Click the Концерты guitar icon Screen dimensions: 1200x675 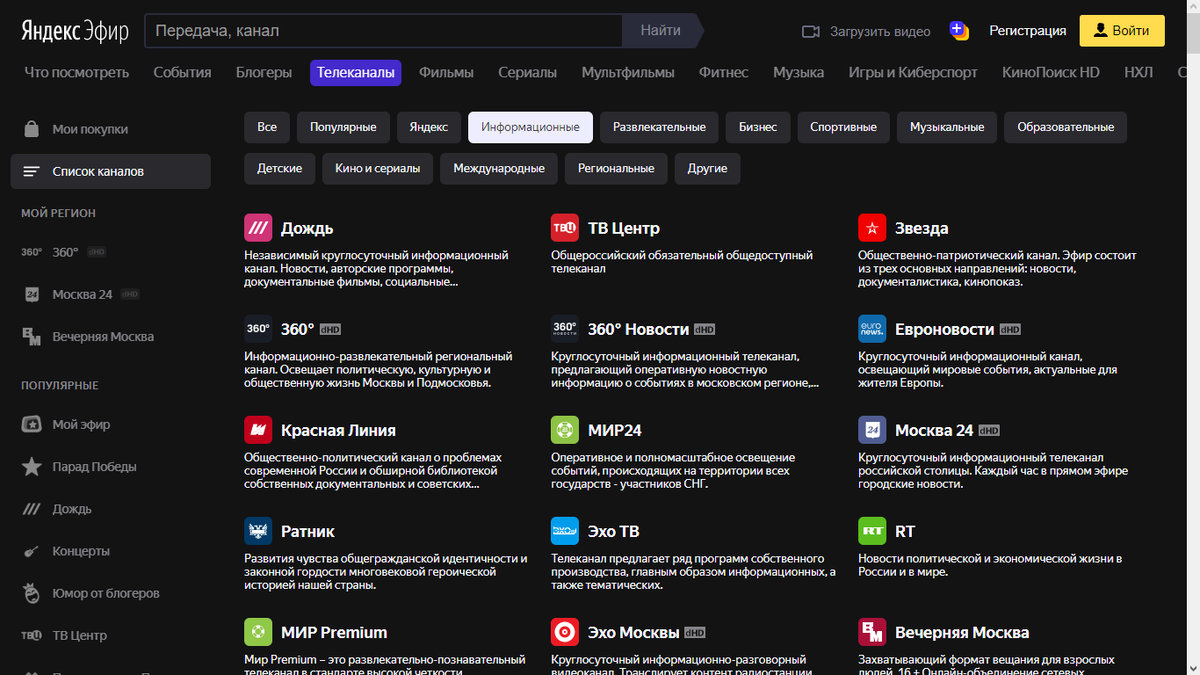[32, 551]
